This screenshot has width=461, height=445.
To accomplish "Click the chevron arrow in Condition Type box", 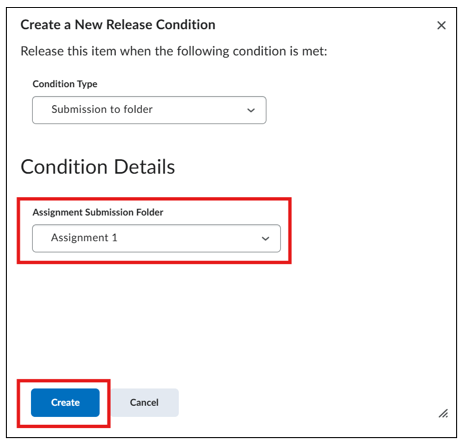I will [x=251, y=110].
